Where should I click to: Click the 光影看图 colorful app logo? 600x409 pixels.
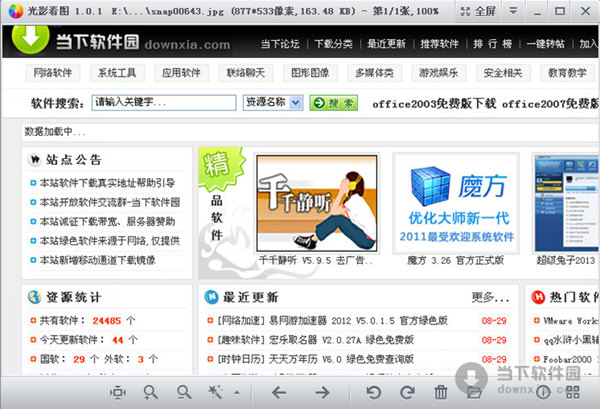point(15,11)
